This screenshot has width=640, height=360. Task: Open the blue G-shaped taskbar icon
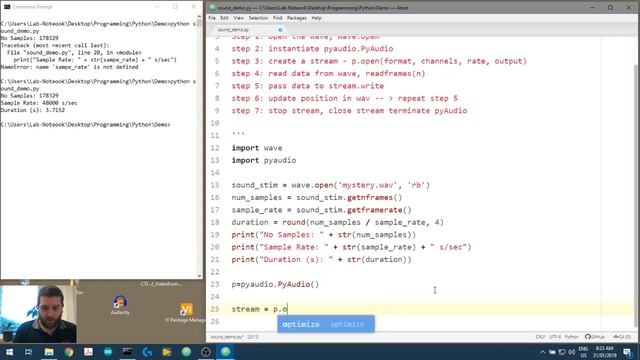(147, 352)
